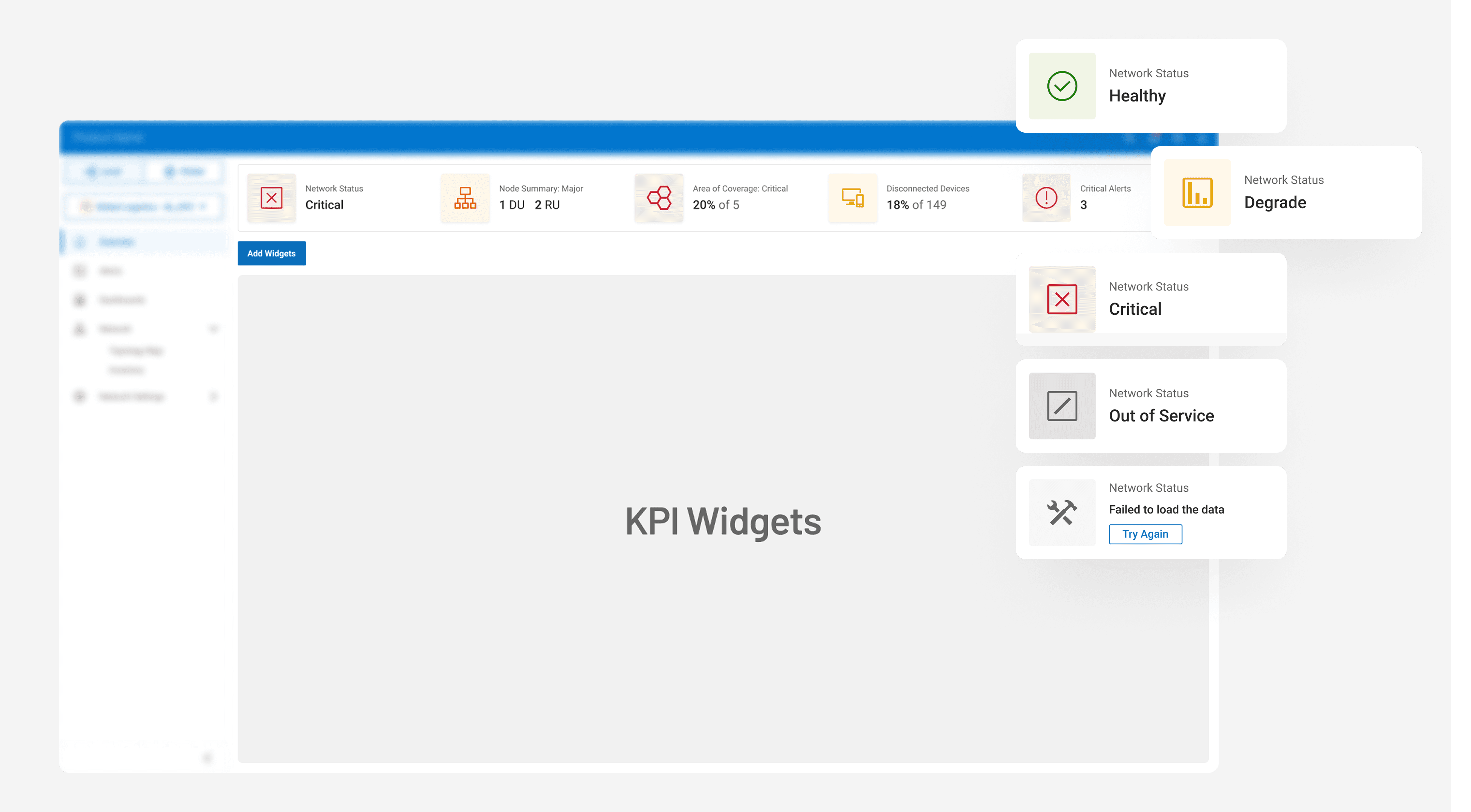Viewport: 1471px width, 812px height.
Task: Open Topology Map under Network
Action: 136,351
